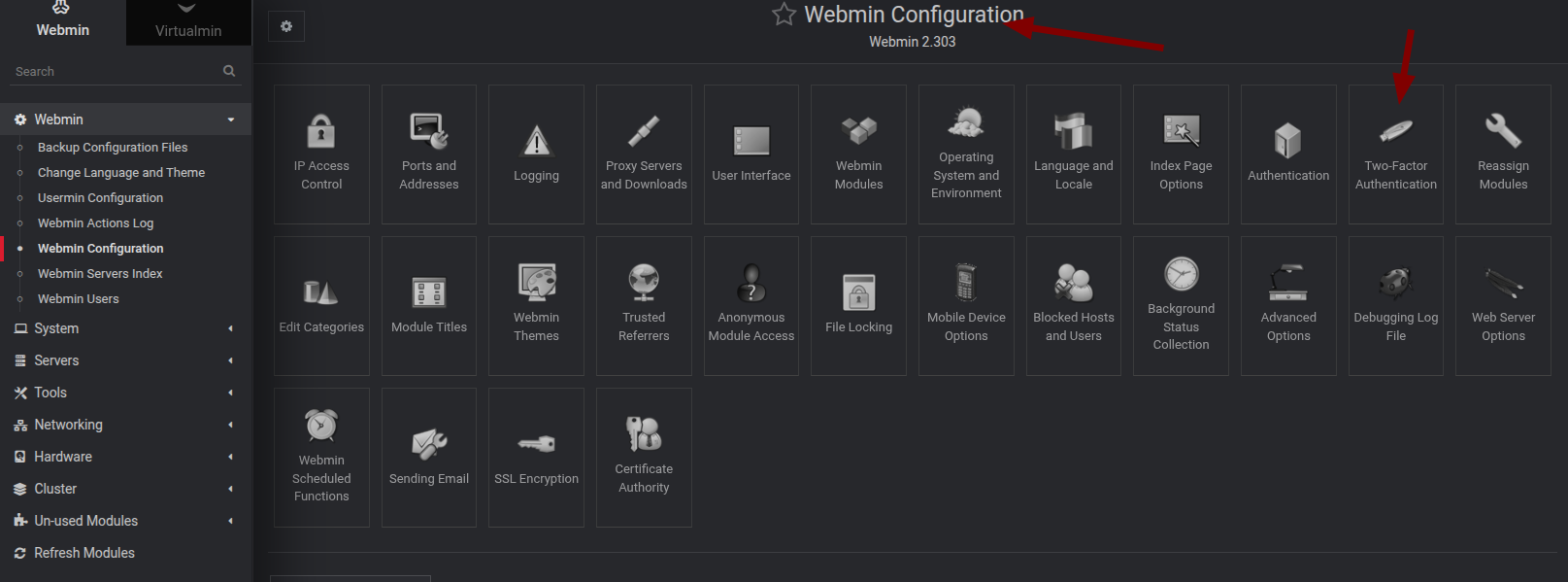The width and height of the screenshot is (1568, 582).
Task: Expand the System category
Action: pos(125,328)
